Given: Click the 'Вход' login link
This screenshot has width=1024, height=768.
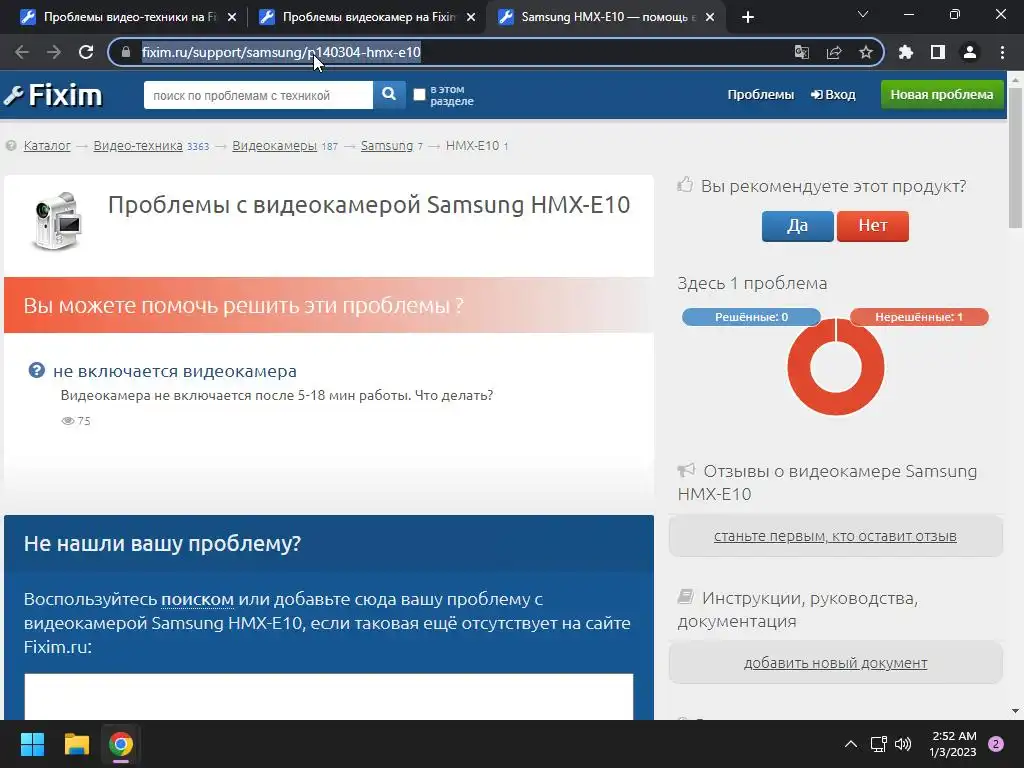Looking at the screenshot, I should point(833,95).
